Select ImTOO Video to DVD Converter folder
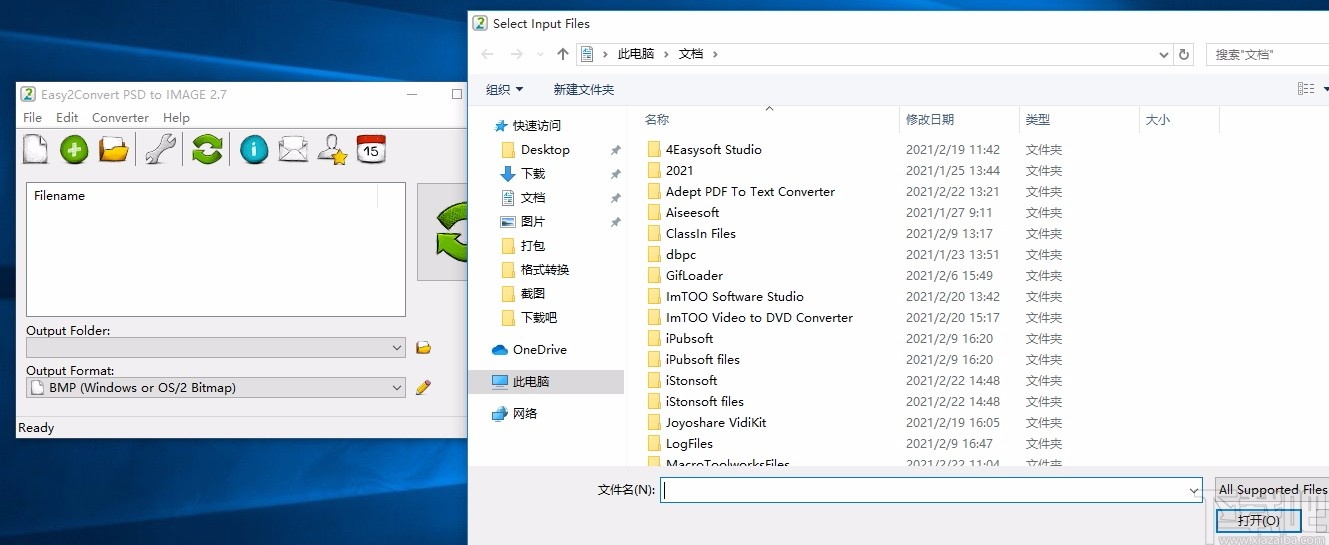Screen dimensions: 1329x545 click(x=759, y=318)
